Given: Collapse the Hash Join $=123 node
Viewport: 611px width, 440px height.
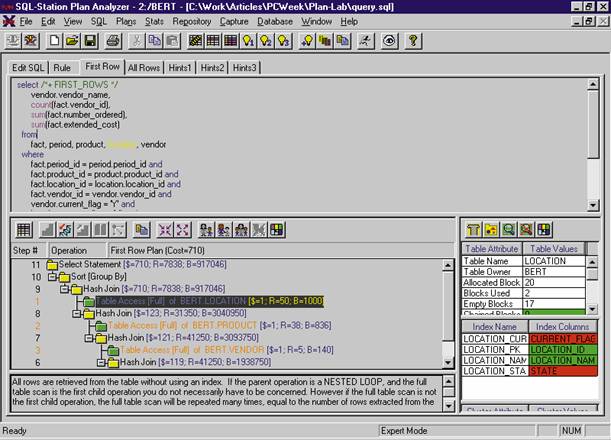Looking at the screenshot, I should [x=77, y=313].
